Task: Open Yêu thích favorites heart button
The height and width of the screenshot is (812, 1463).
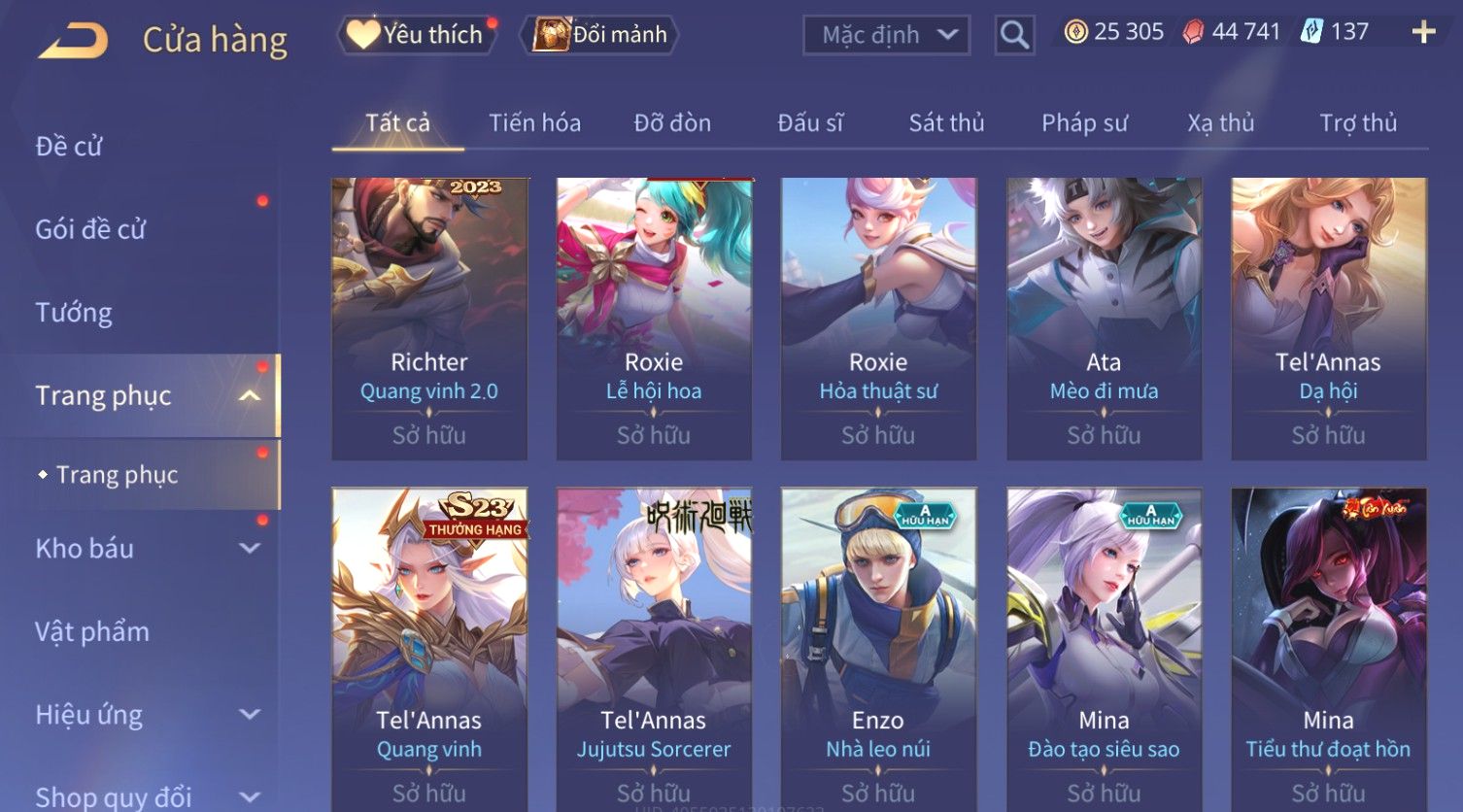Action: [x=416, y=34]
